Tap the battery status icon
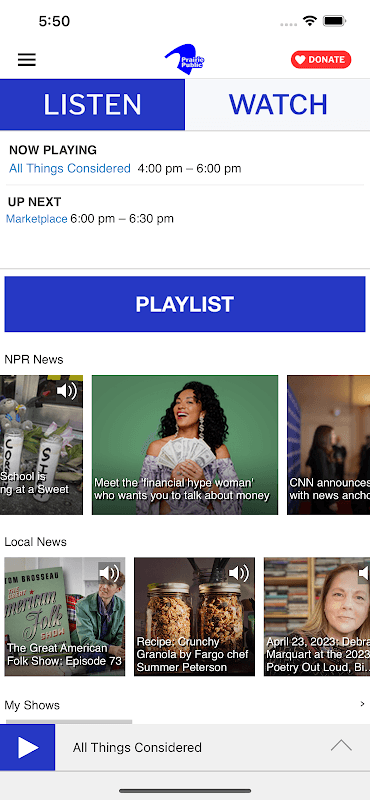Viewport: 370px width, 800px height. coord(335,21)
